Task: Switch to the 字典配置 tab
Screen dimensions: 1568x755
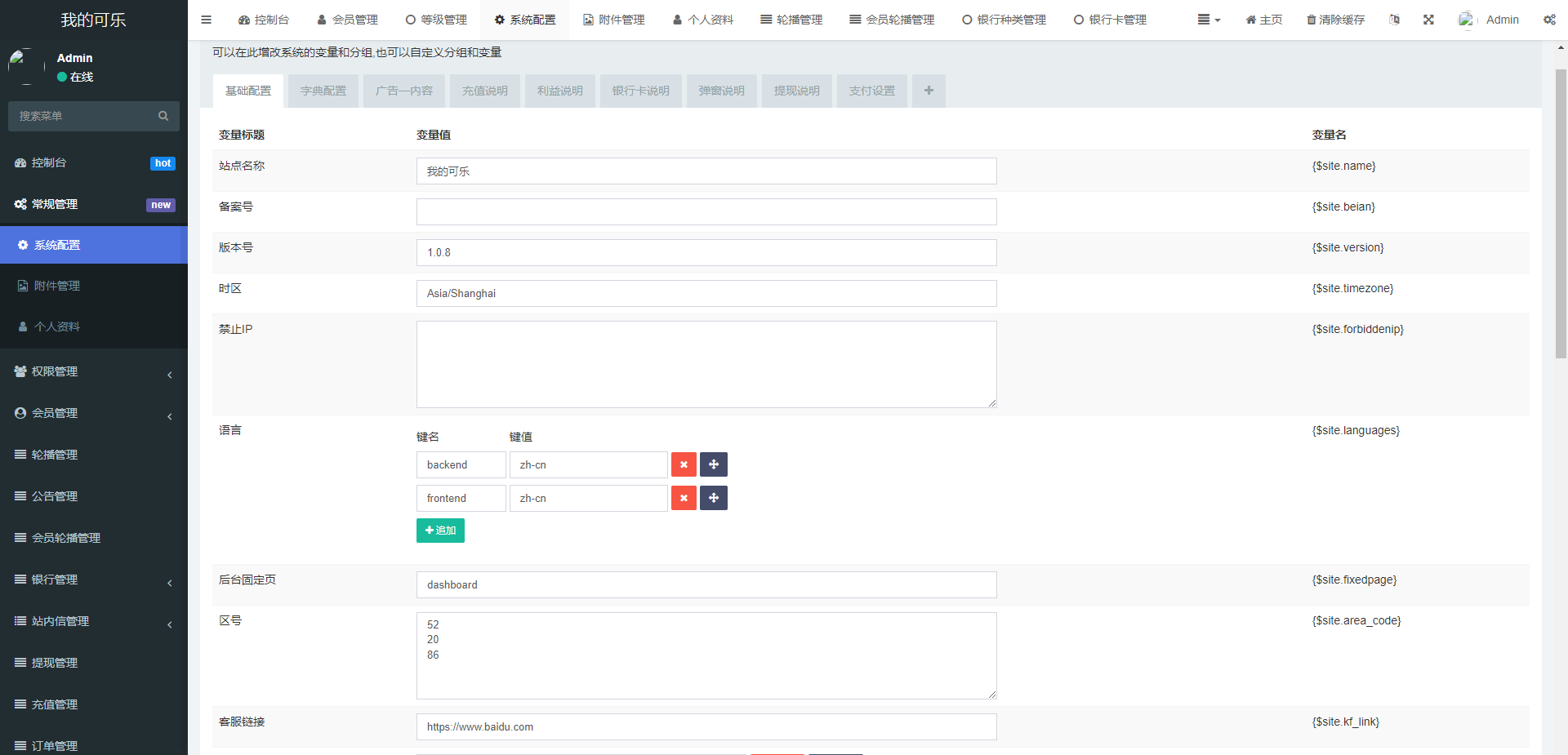Action: pyautogui.click(x=323, y=91)
